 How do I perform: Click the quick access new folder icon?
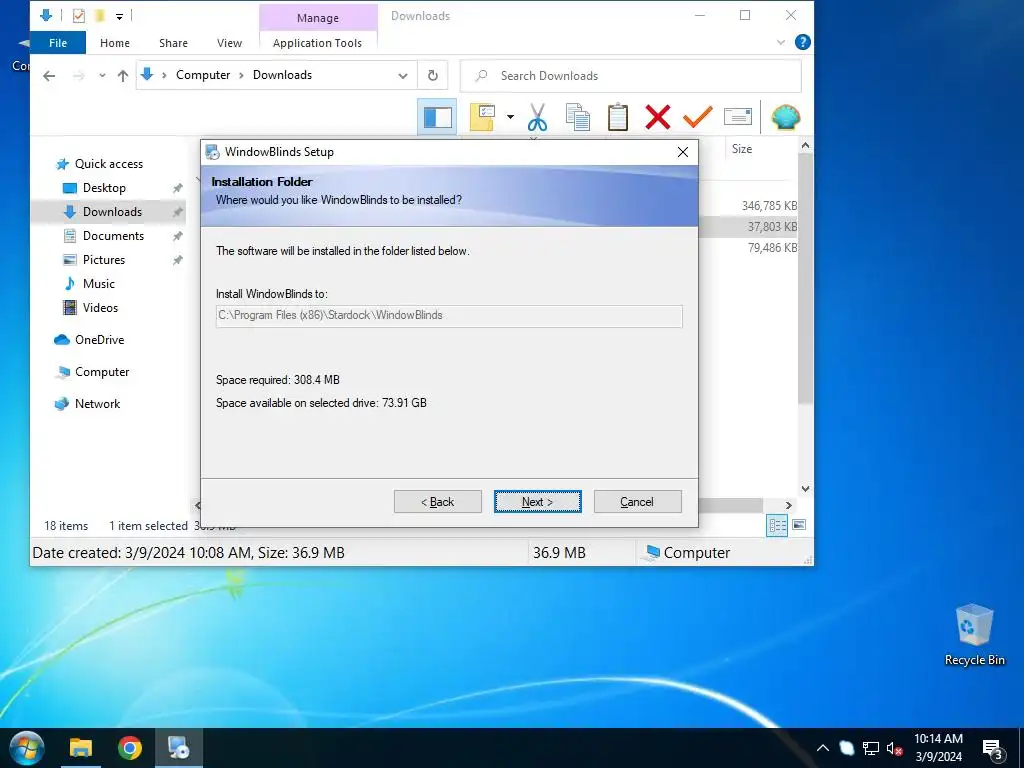99,16
